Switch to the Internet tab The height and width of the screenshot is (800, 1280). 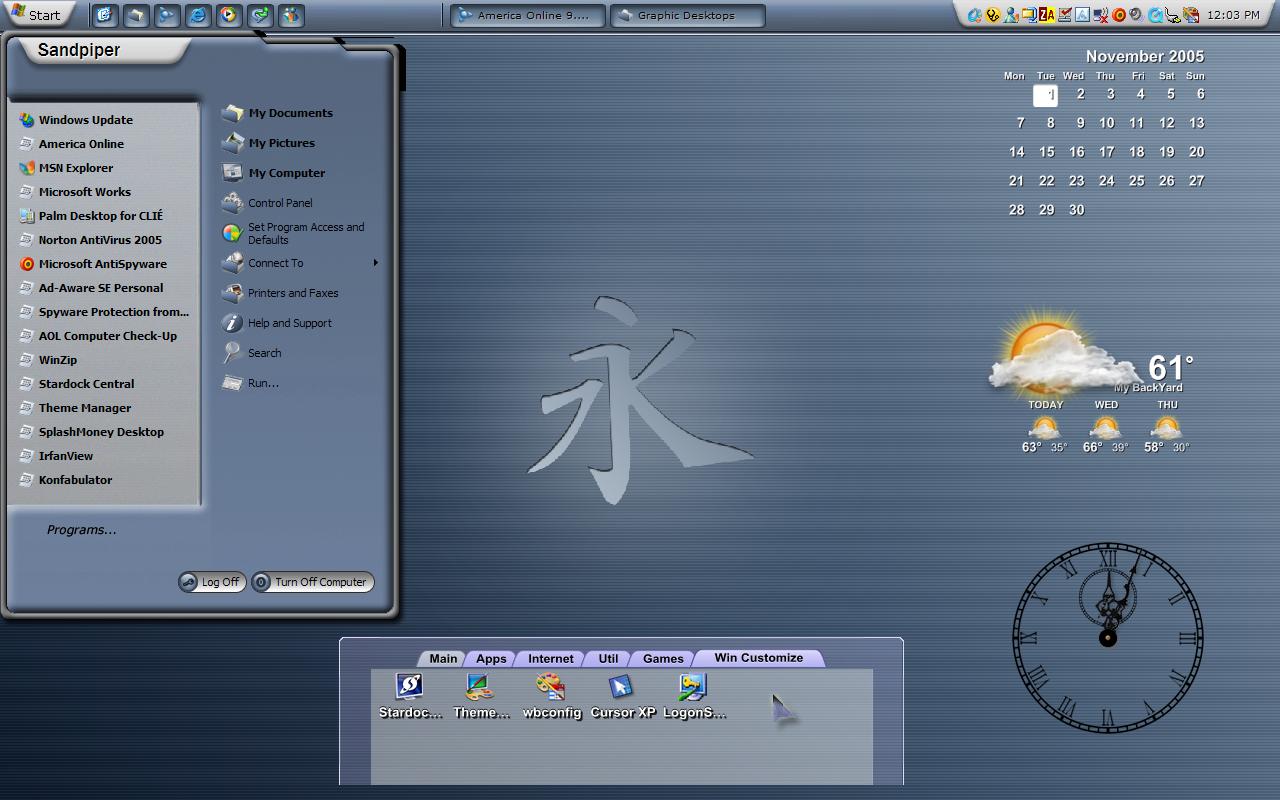point(551,658)
